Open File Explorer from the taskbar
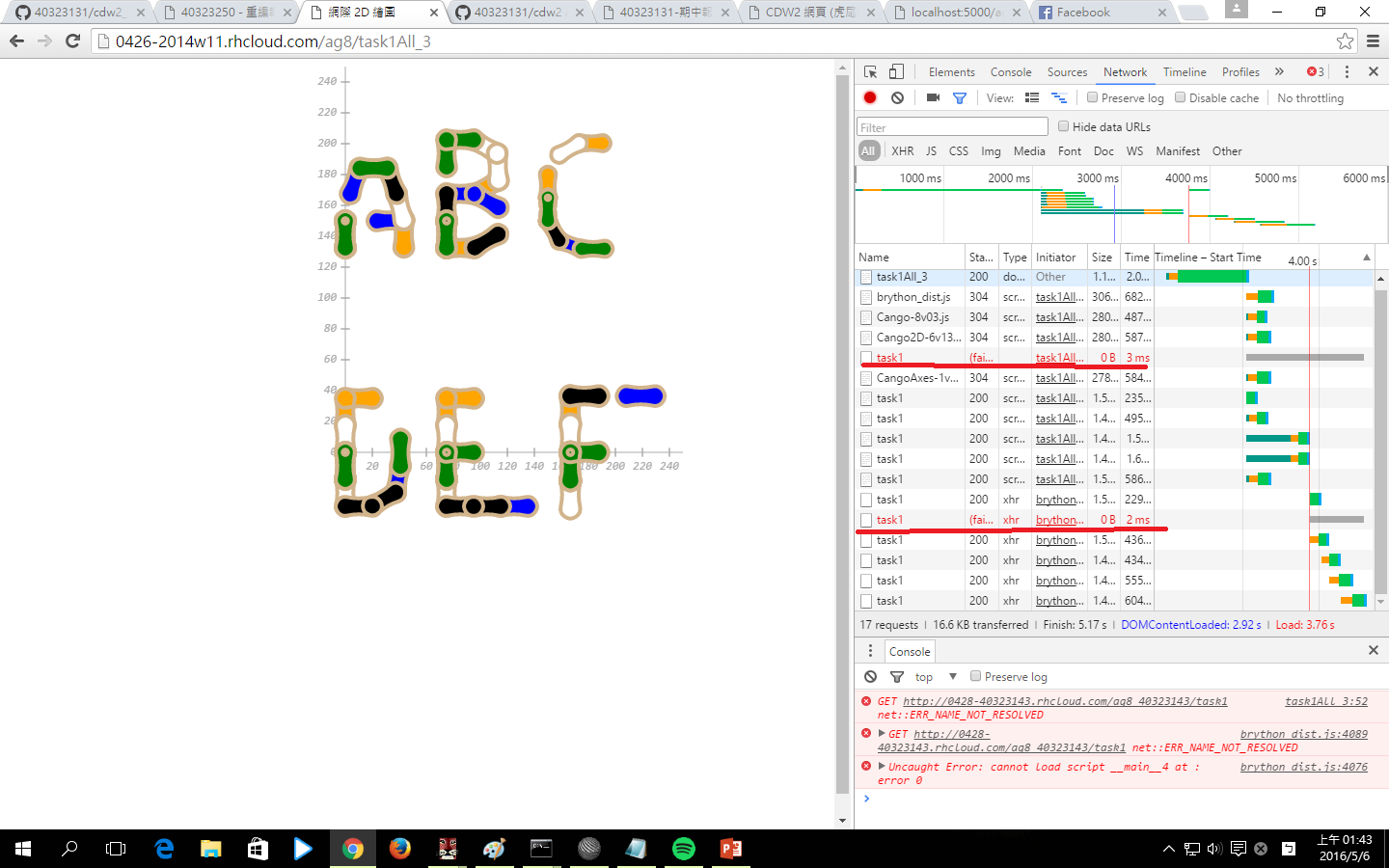The height and width of the screenshot is (868, 1389). [210, 849]
